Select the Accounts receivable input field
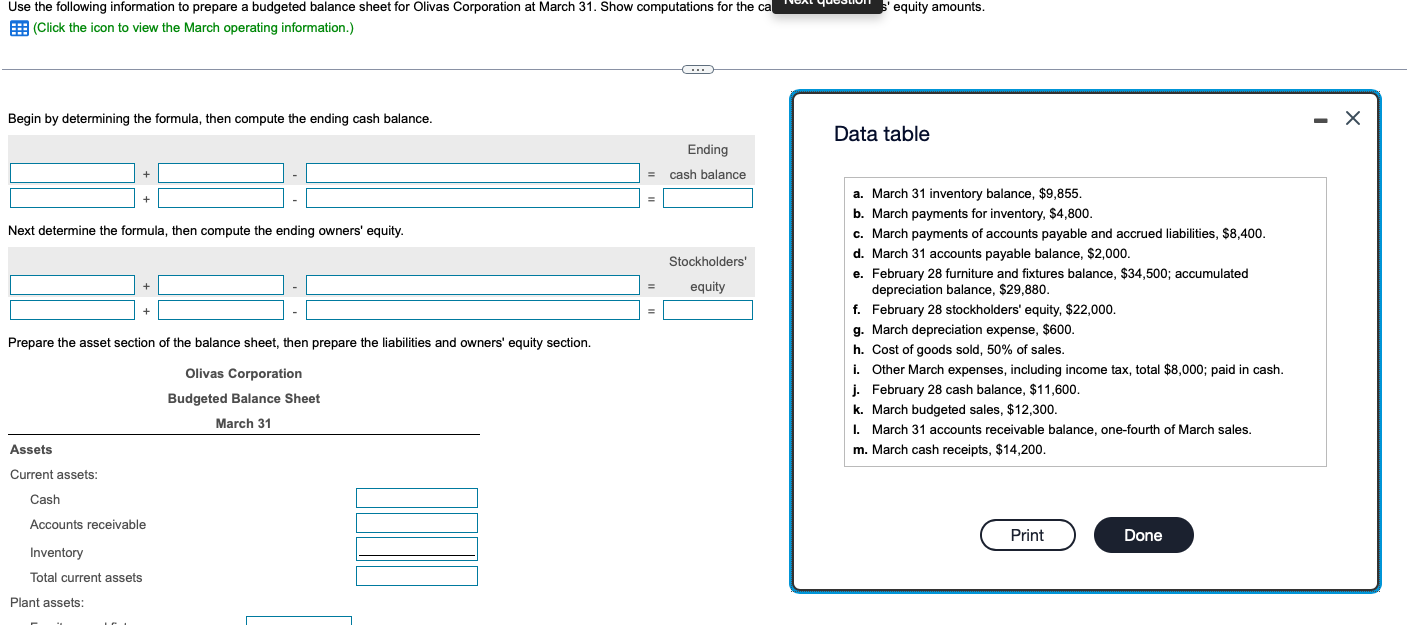This screenshot has width=1407, height=625. 416,522
